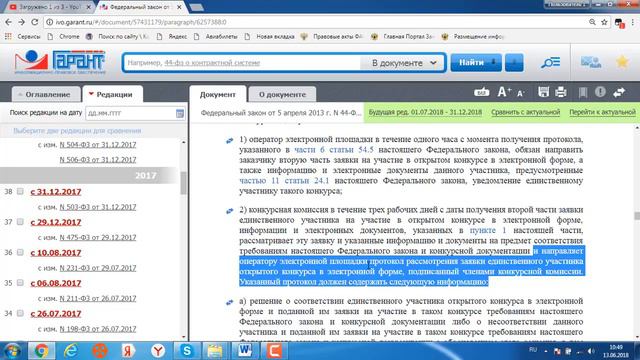Bookmark this page with the browser star
The height and width of the screenshot is (360, 640).
(x=604, y=22)
